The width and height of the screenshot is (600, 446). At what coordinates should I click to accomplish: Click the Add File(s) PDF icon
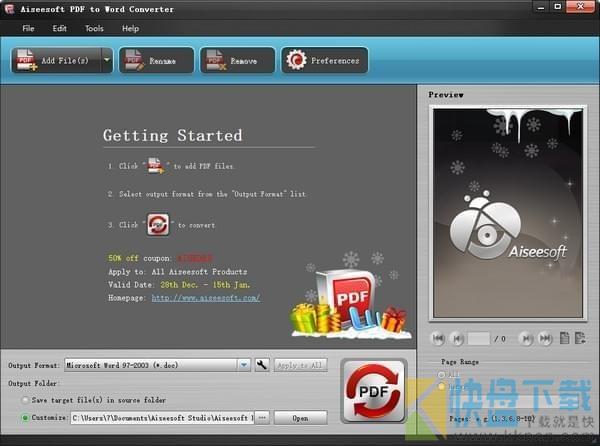point(27,60)
